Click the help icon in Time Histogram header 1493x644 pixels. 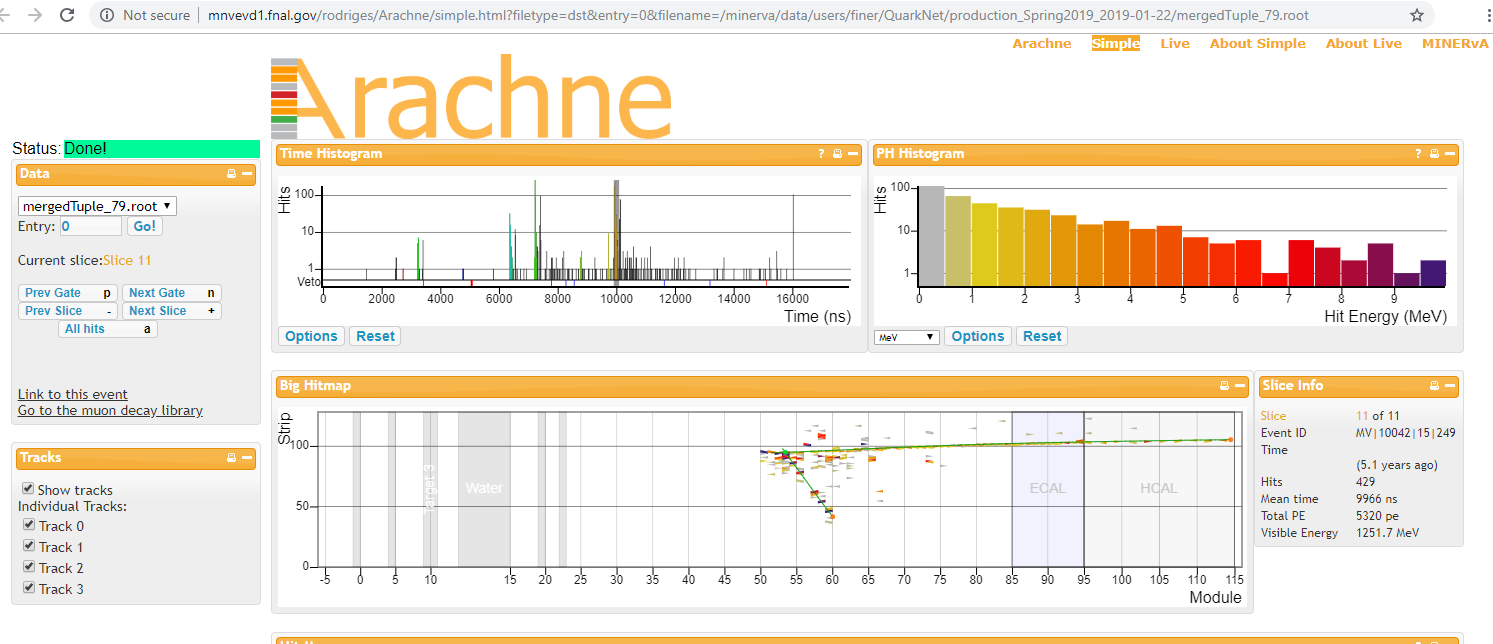pos(821,154)
